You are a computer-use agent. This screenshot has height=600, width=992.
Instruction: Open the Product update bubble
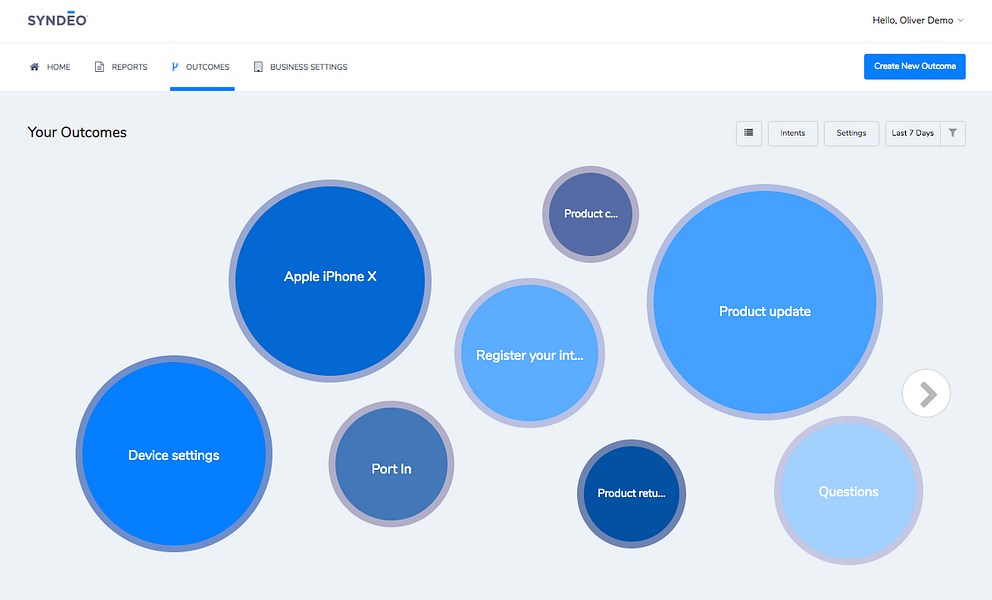pyautogui.click(x=765, y=302)
